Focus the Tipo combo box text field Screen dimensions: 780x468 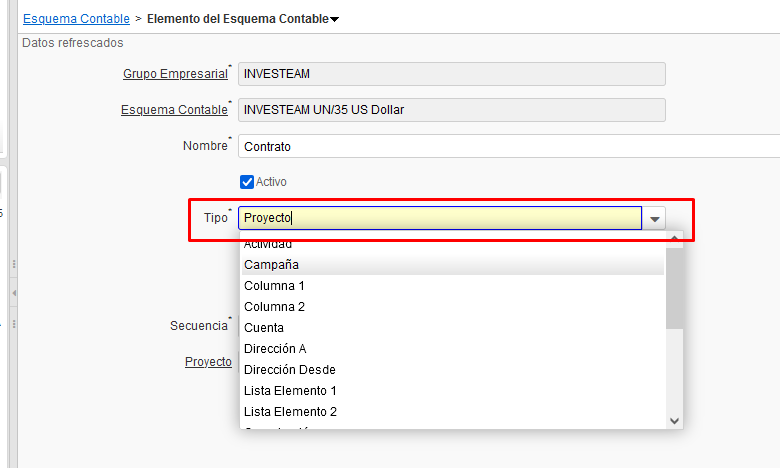tap(440, 218)
